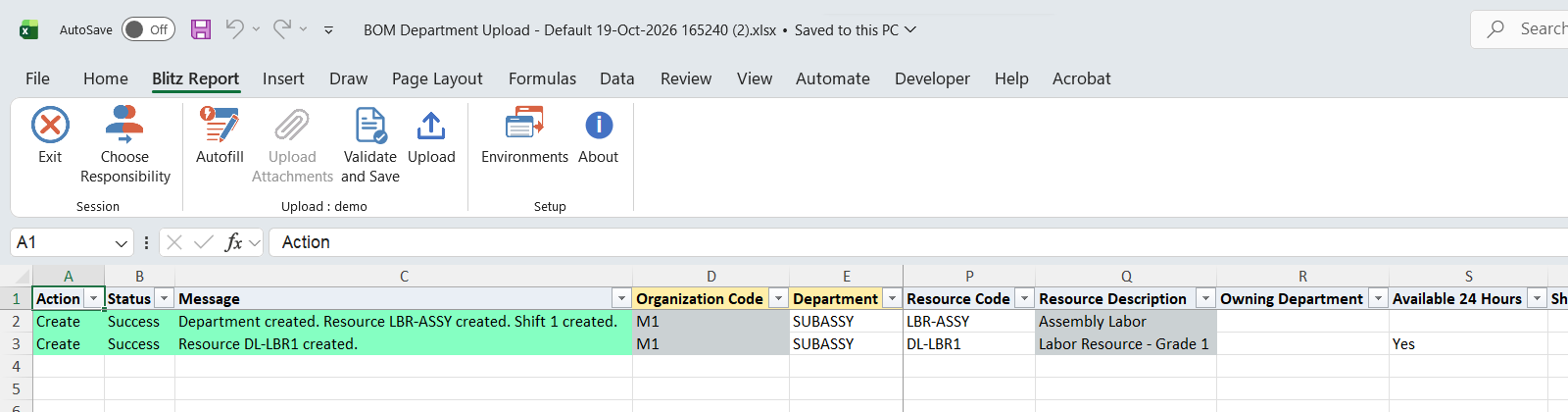Open the Name Box dropdown arrow

(121, 242)
